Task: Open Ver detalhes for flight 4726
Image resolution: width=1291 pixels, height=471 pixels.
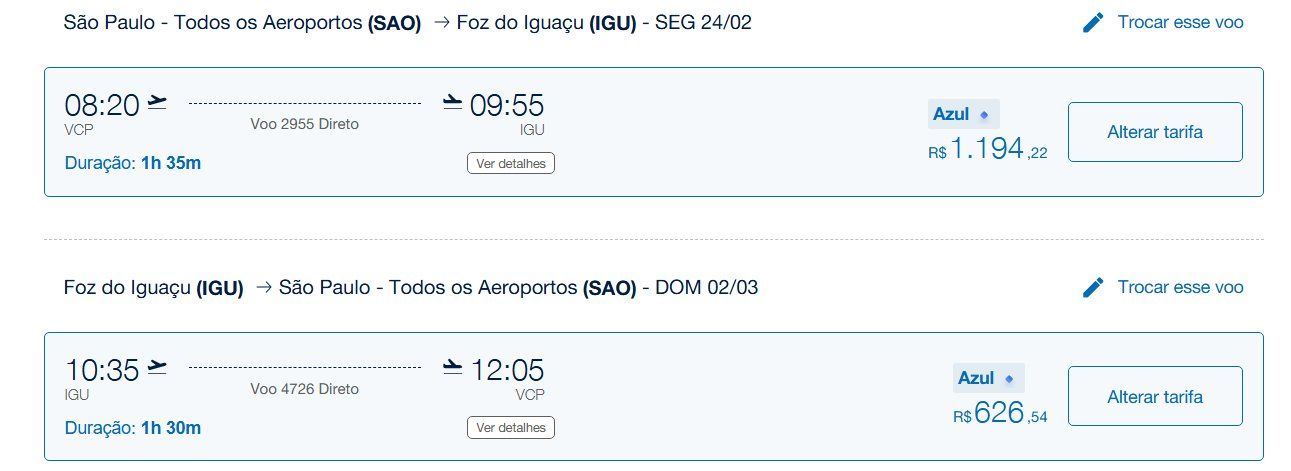Action: tap(510, 428)
